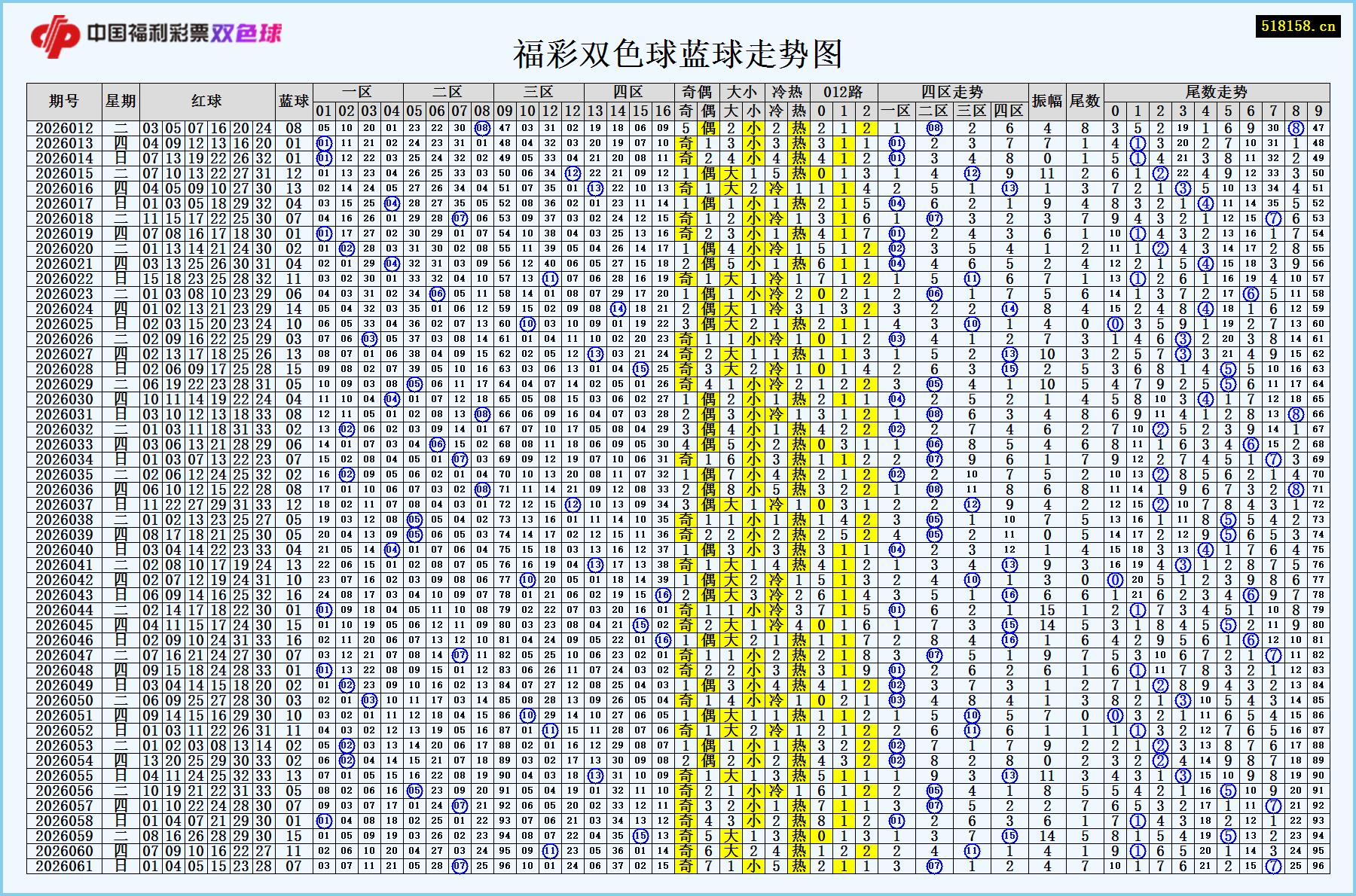The image size is (1356, 896).
Task: Select period number 2026045
Action: 64,626
